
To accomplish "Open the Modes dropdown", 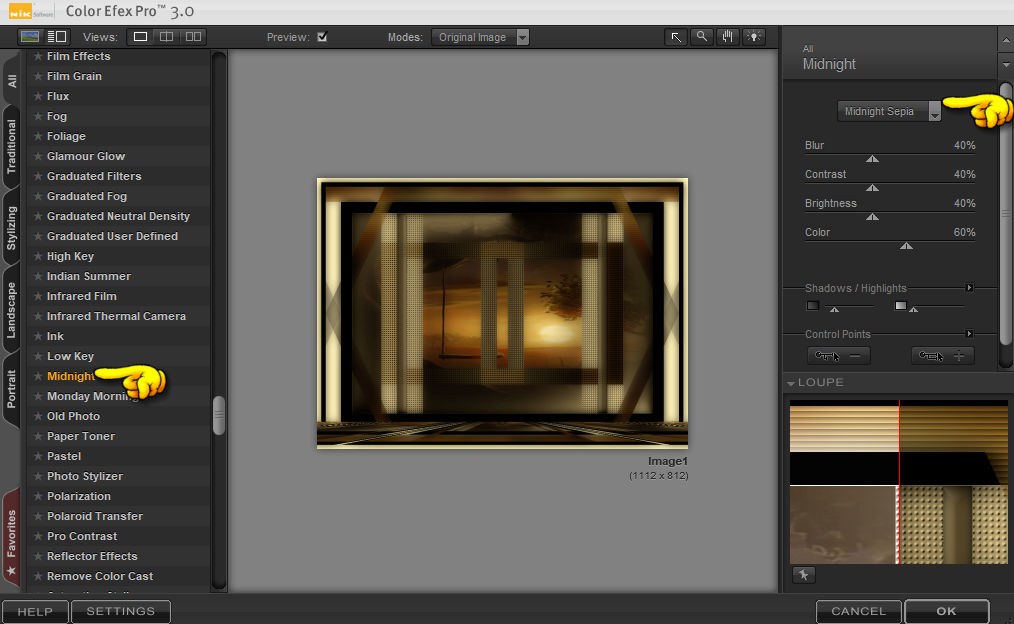I will tap(480, 38).
